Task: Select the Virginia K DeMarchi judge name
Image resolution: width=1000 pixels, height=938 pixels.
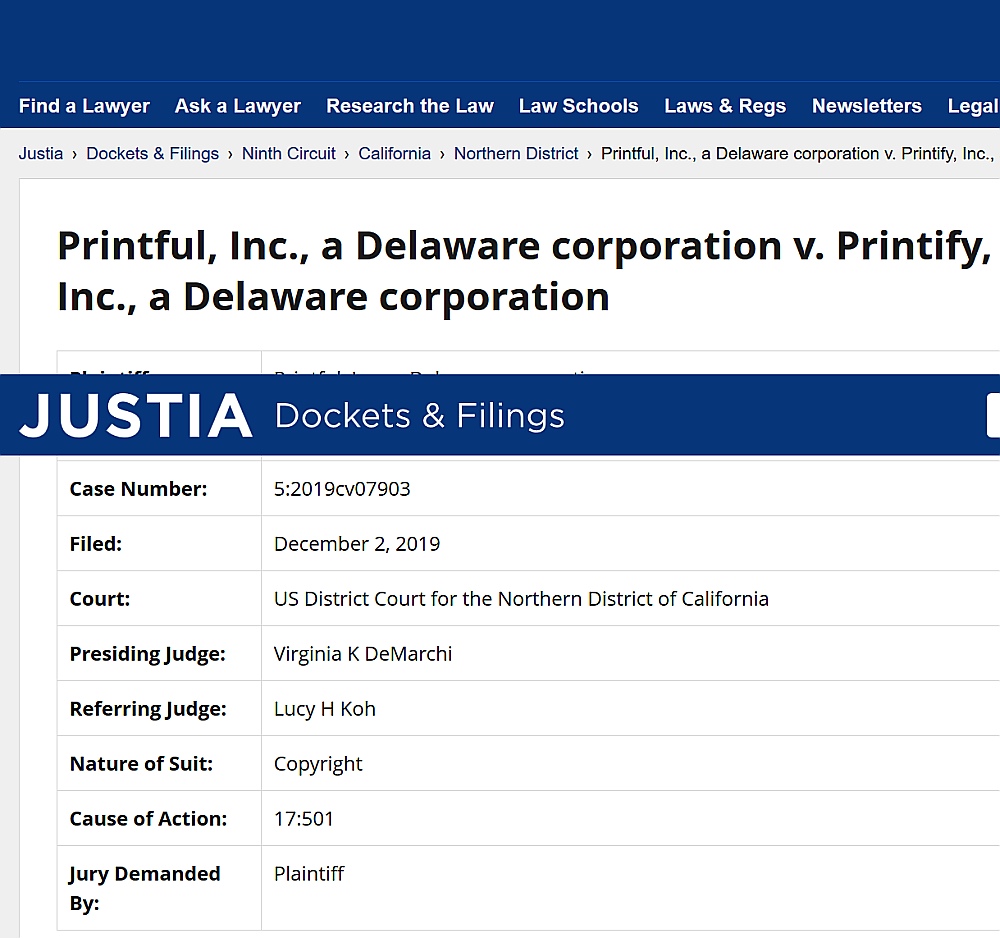Action: [x=363, y=654]
